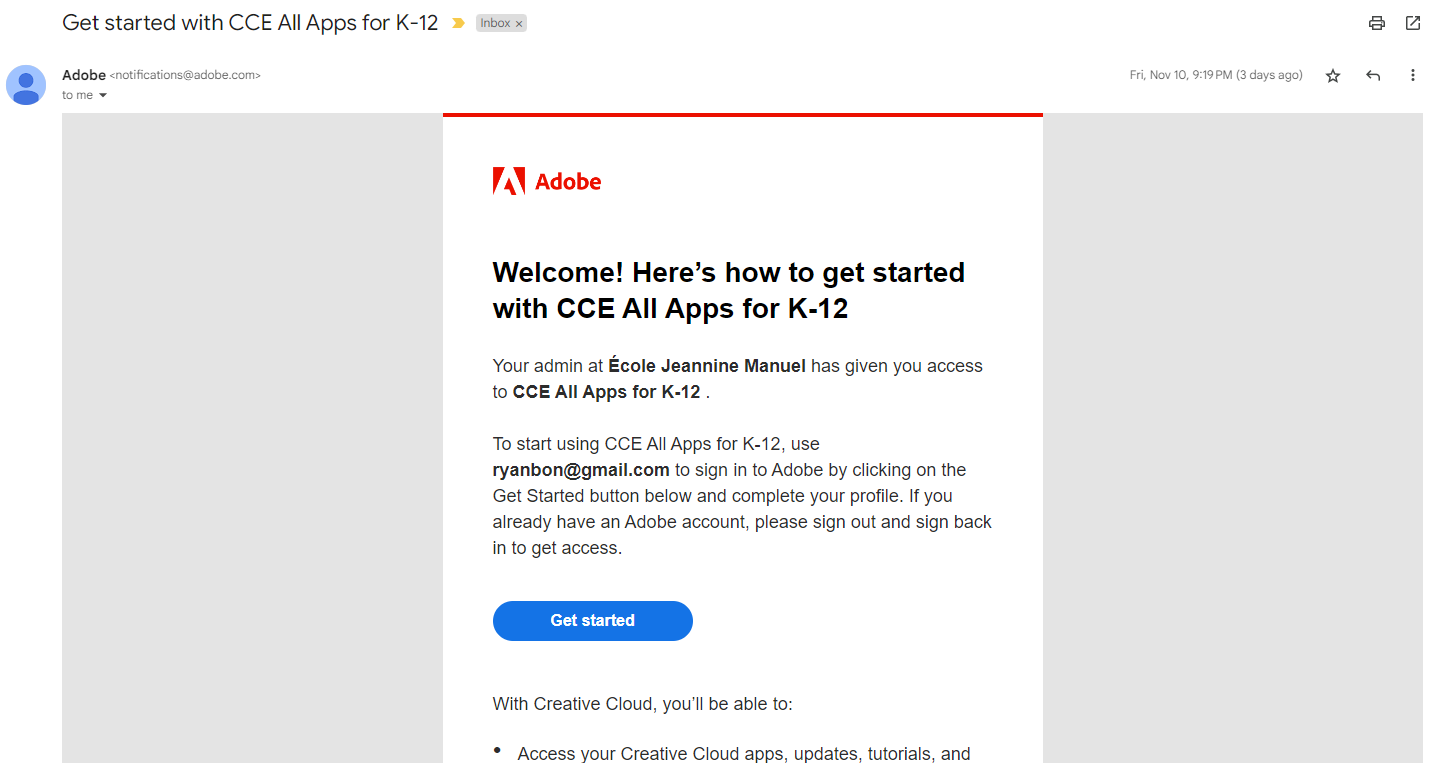Toggle the yellow importance marker
This screenshot has width=1438, height=763.
pos(458,23)
